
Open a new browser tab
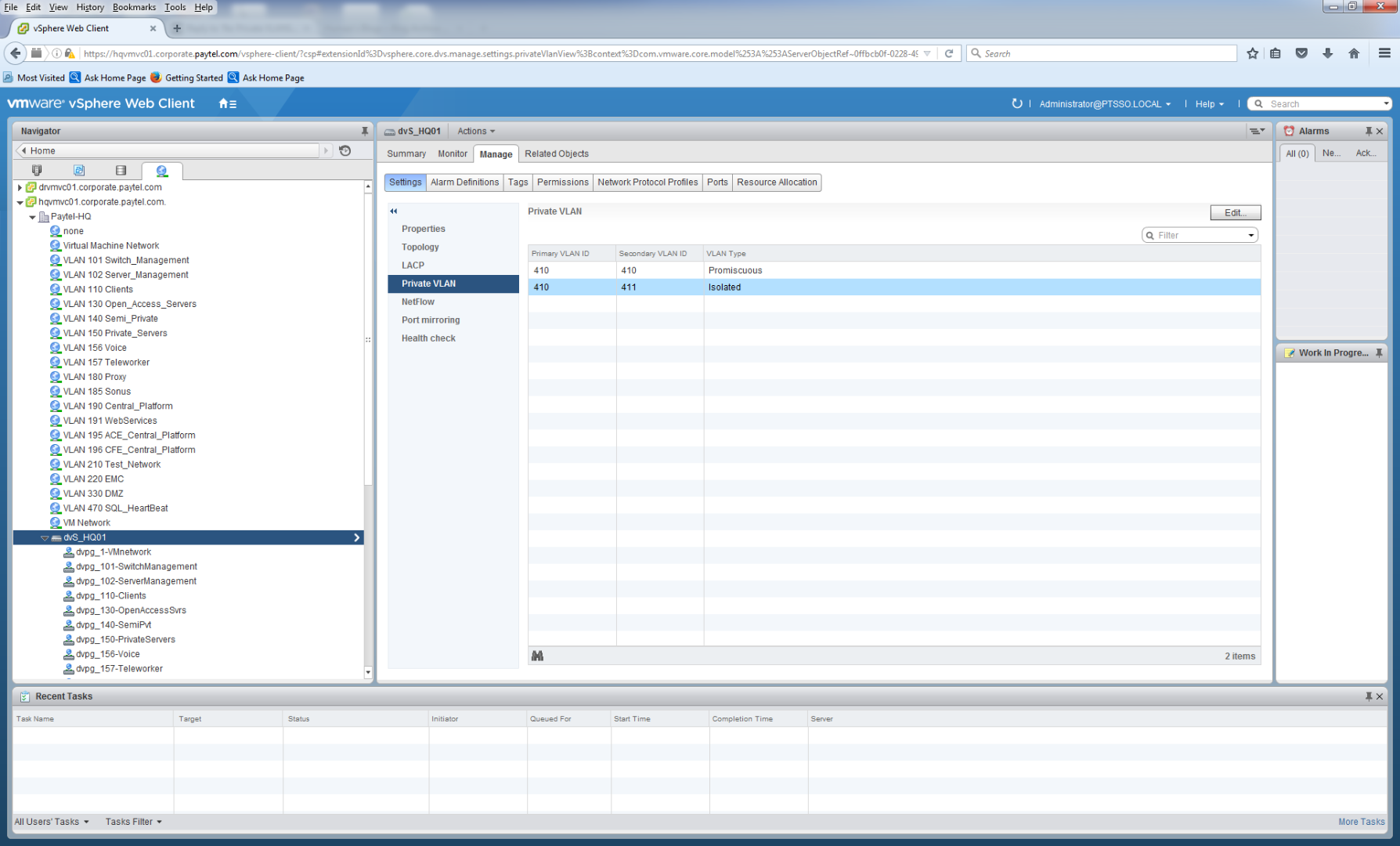(x=177, y=28)
